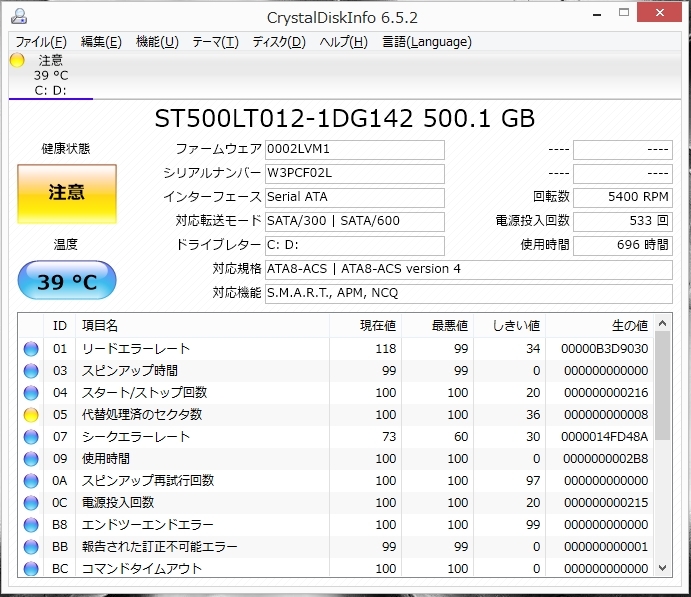Click the yellow caution disk status icon
Image resolution: width=691 pixels, height=597 pixels.
(17, 60)
